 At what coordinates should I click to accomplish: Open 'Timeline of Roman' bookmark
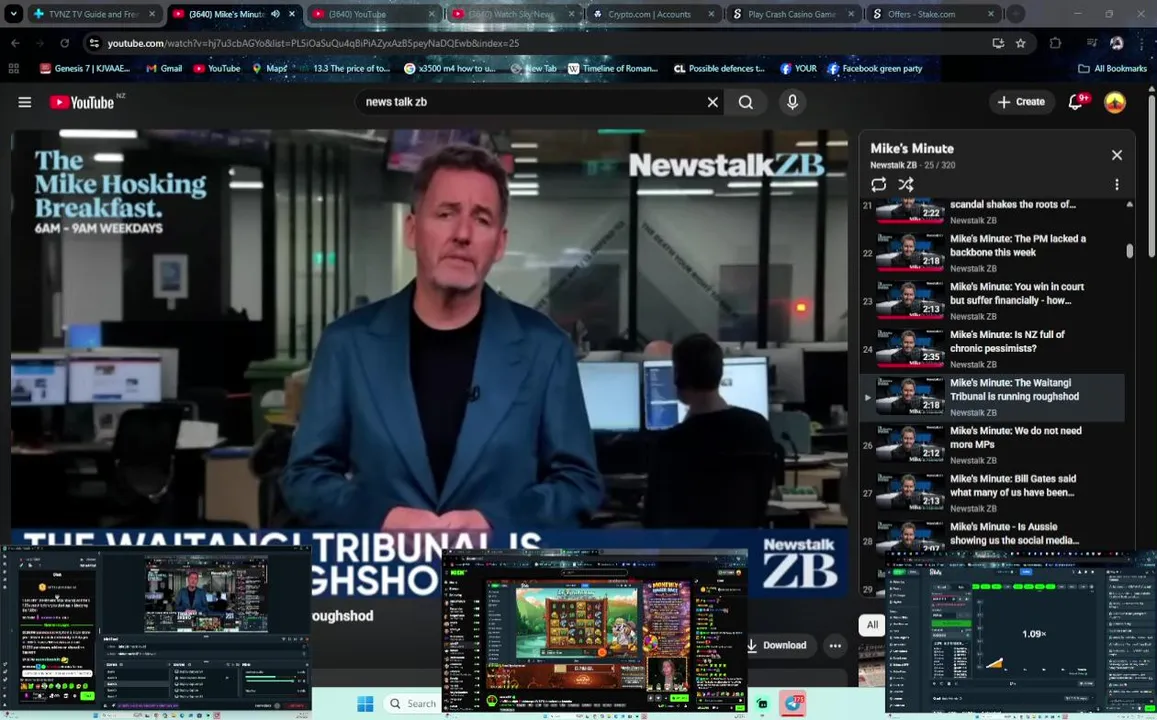pos(612,69)
